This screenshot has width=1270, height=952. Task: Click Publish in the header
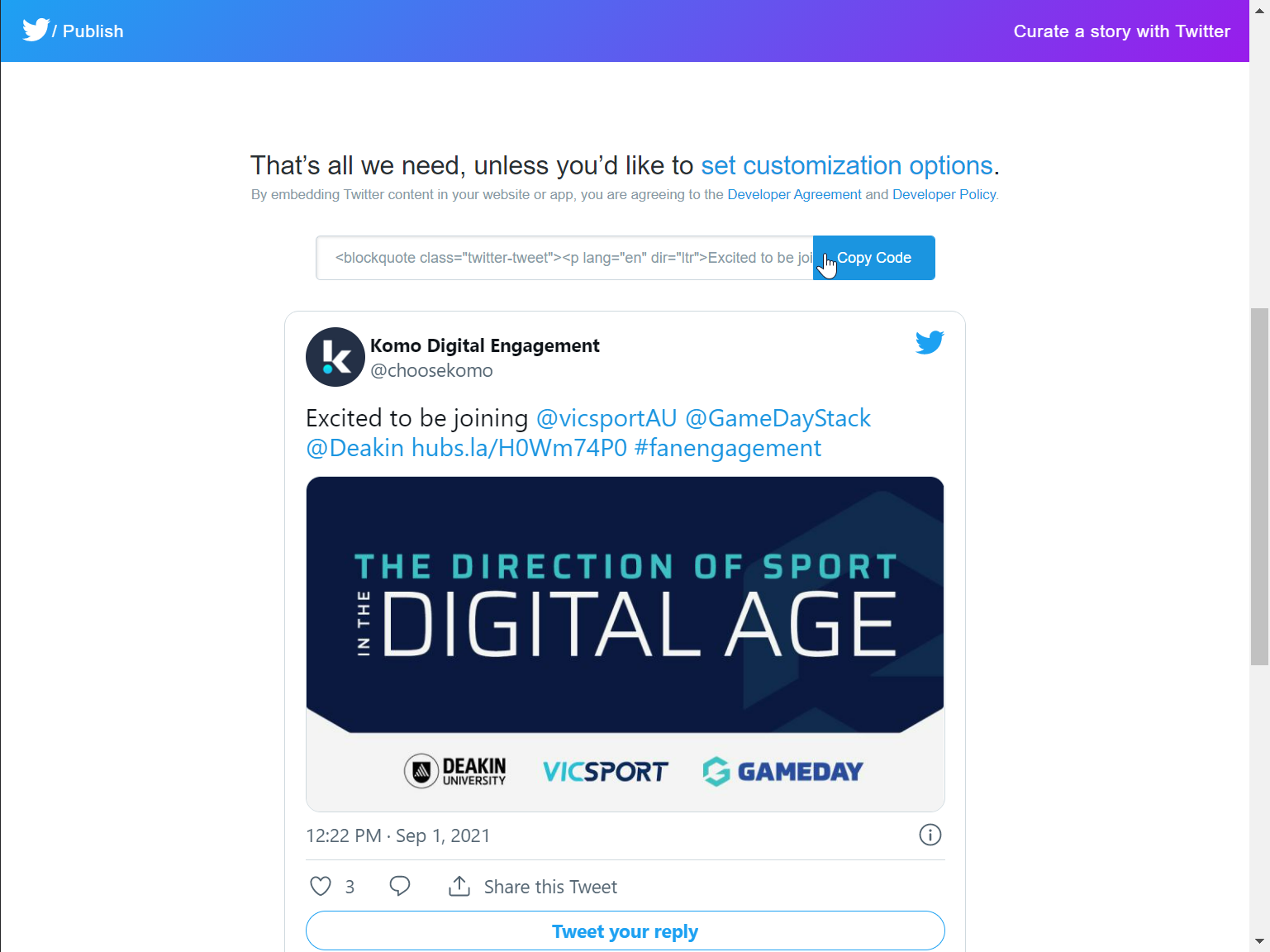coord(93,31)
